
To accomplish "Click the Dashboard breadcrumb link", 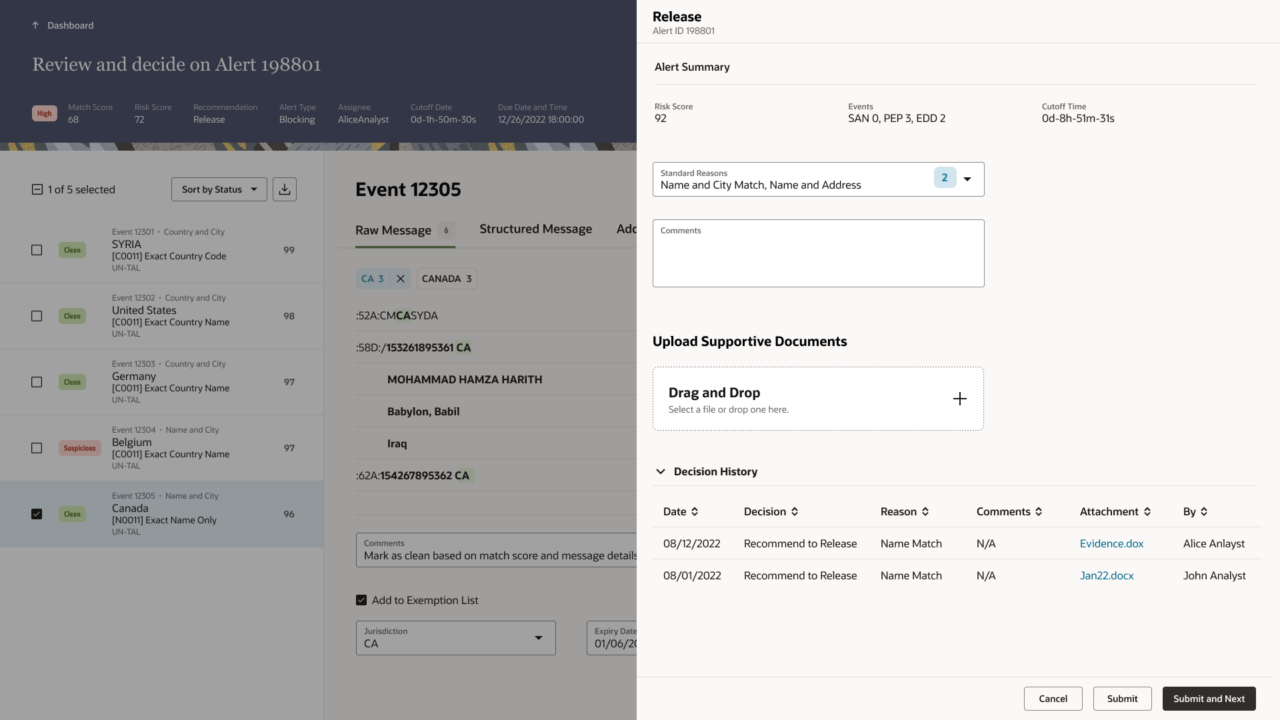I will point(70,25).
